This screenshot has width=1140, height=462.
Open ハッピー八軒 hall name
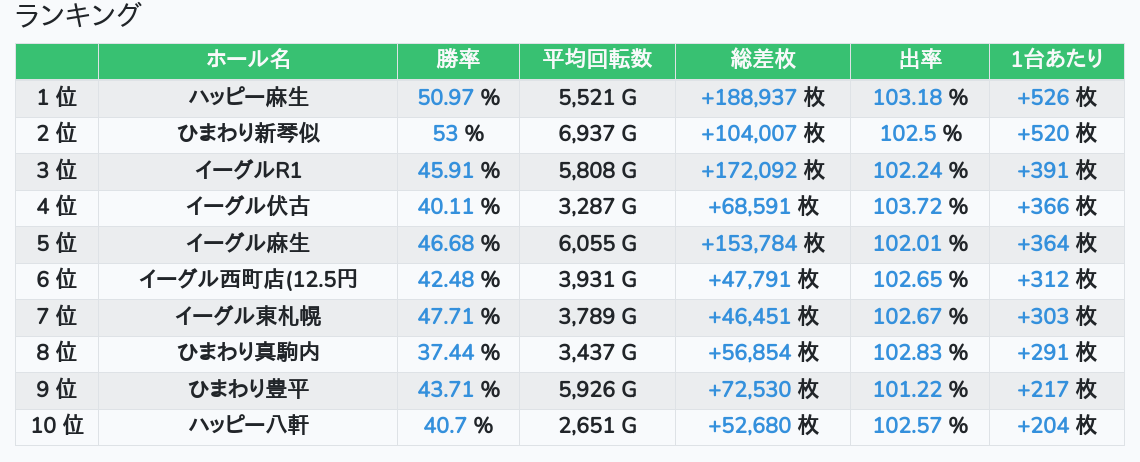[248, 426]
